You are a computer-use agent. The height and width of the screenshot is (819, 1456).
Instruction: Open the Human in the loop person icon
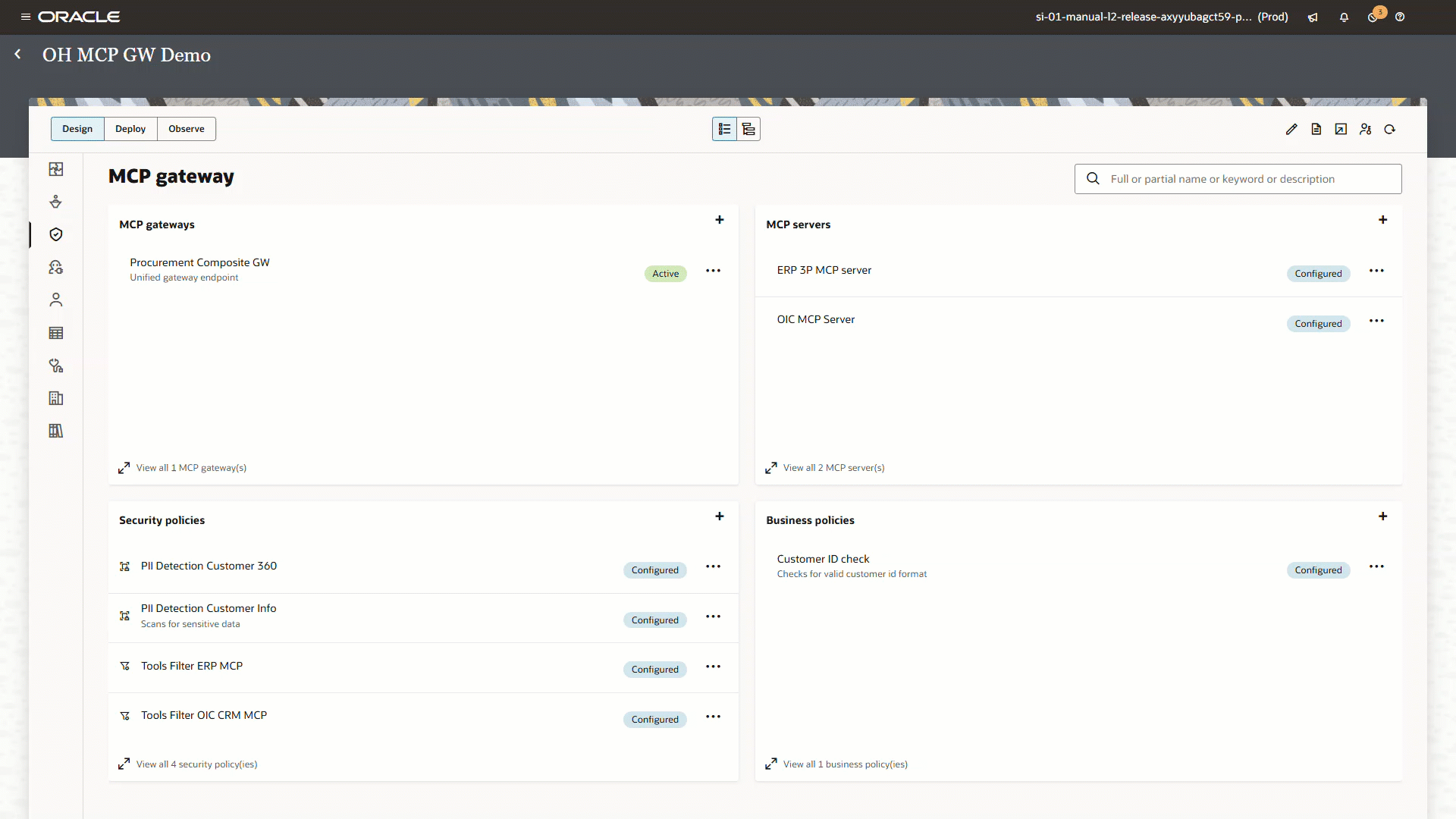[x=56, y=300]
